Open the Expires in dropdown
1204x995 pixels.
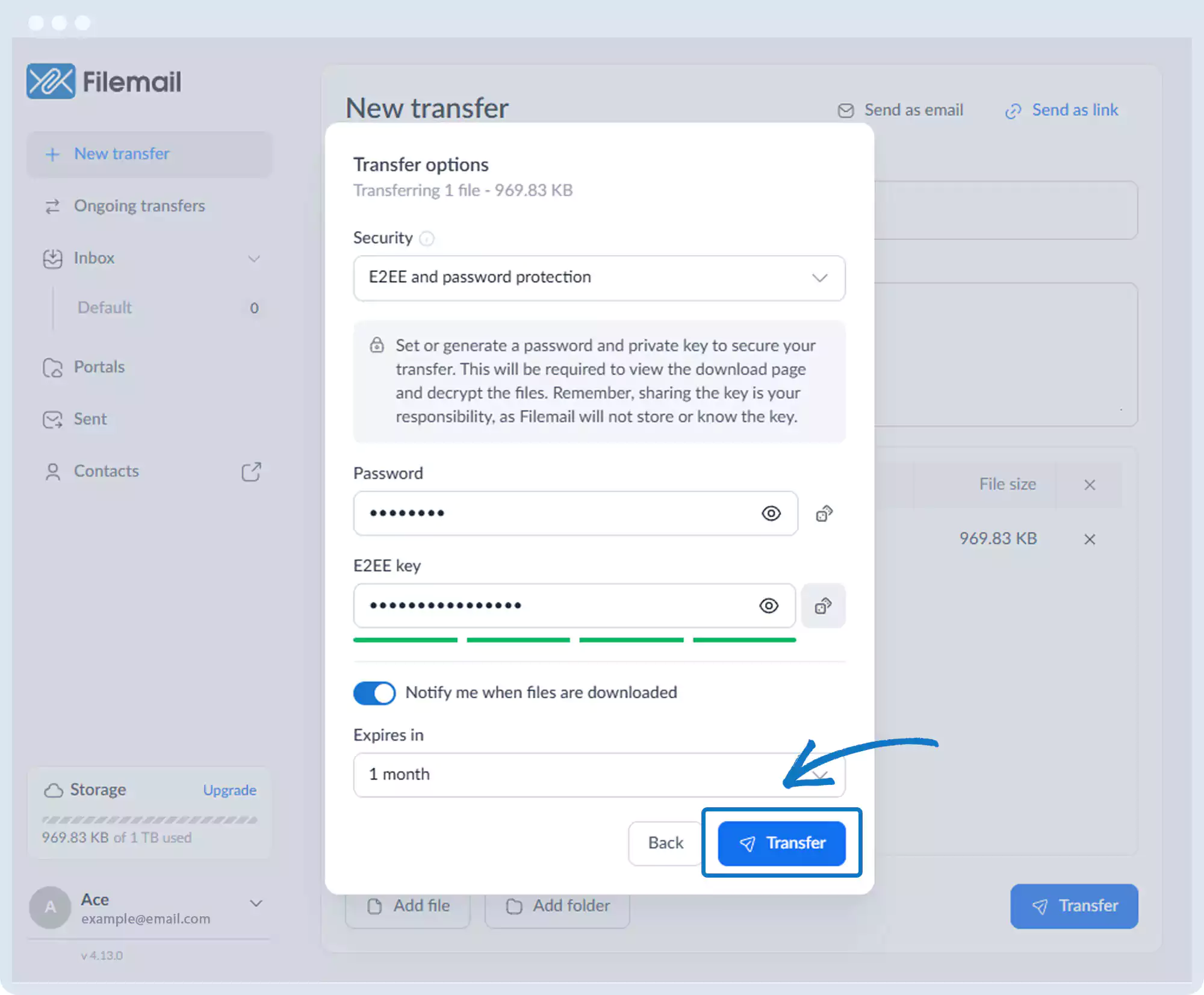coord(599,775)
